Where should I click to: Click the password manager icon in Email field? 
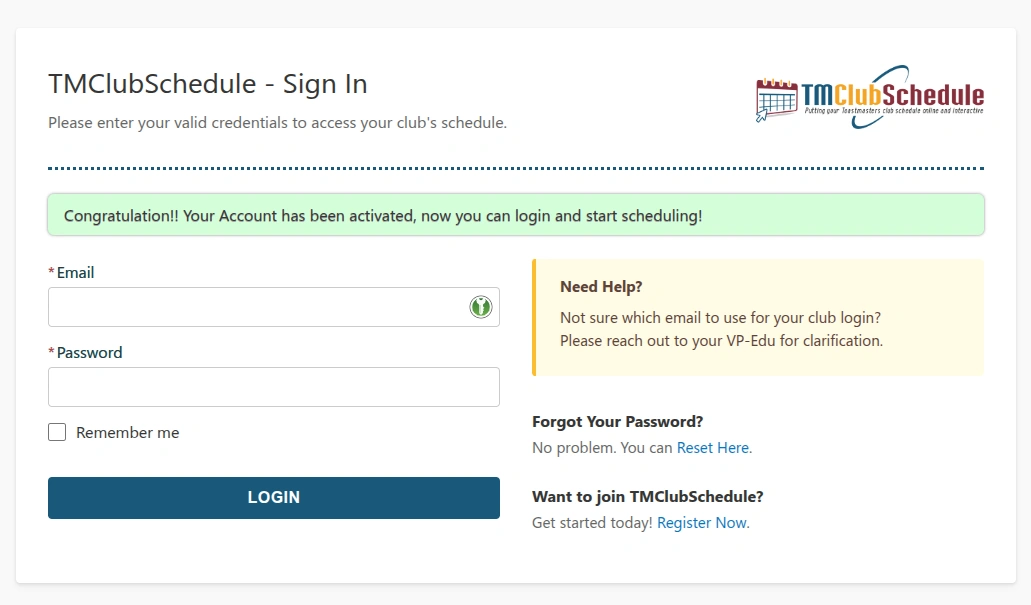point(480,307)
